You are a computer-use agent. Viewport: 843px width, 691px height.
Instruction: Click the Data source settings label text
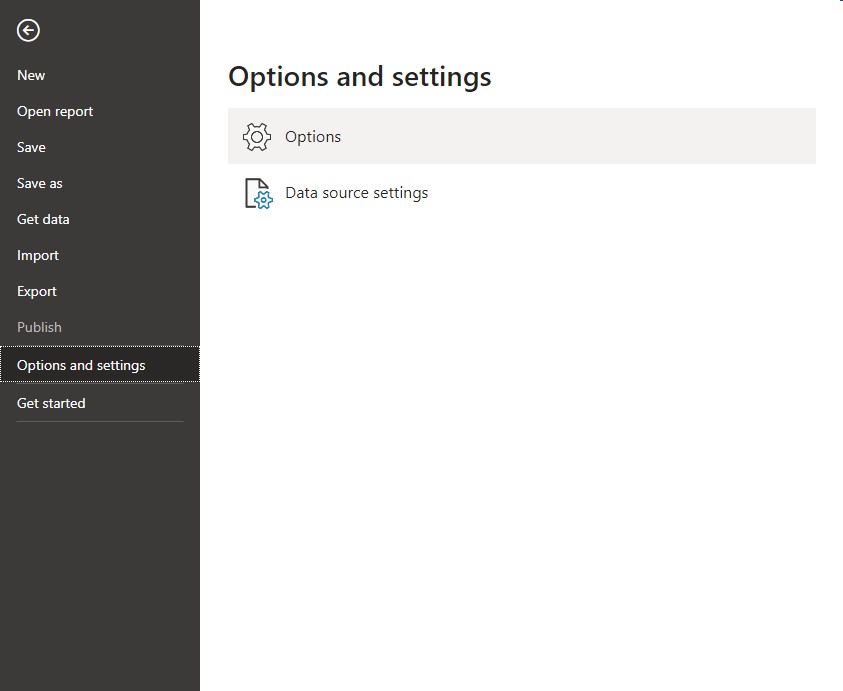coord(356,193)
